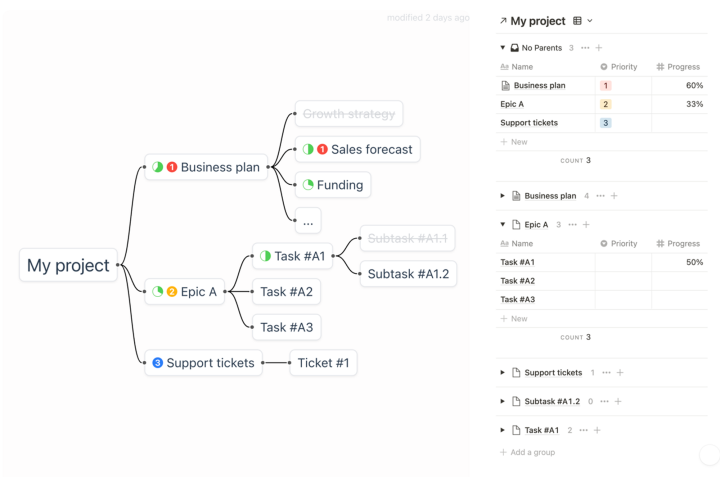Open the three-dot menu for No Parents group
The height and width of the screenshot is (477, 720).
coord(585,48)
